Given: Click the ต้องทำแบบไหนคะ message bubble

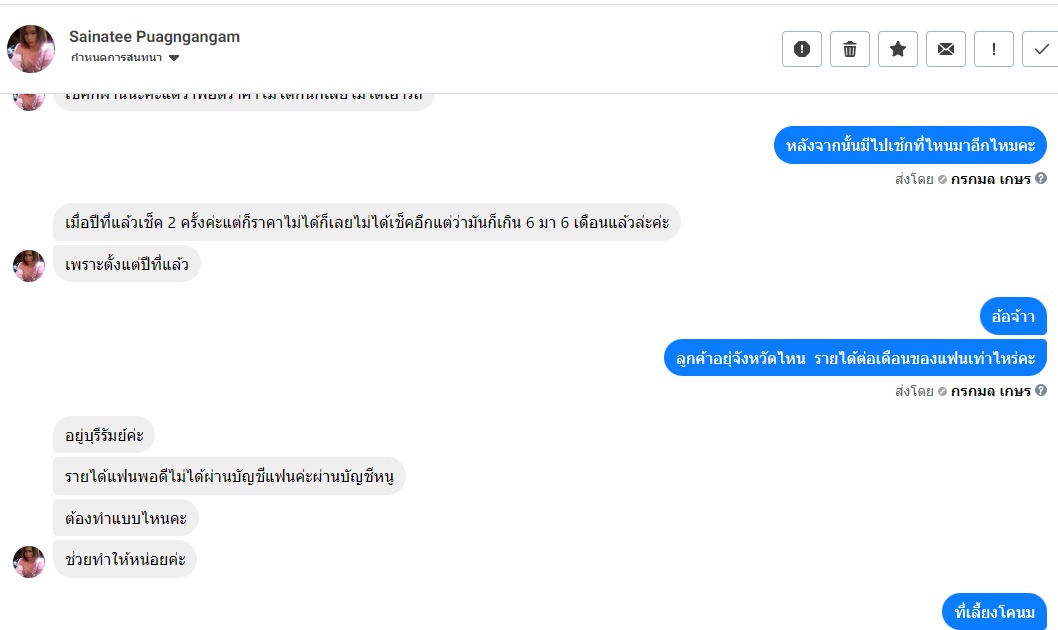Looking at the screenshot, I should click(125, 518).
